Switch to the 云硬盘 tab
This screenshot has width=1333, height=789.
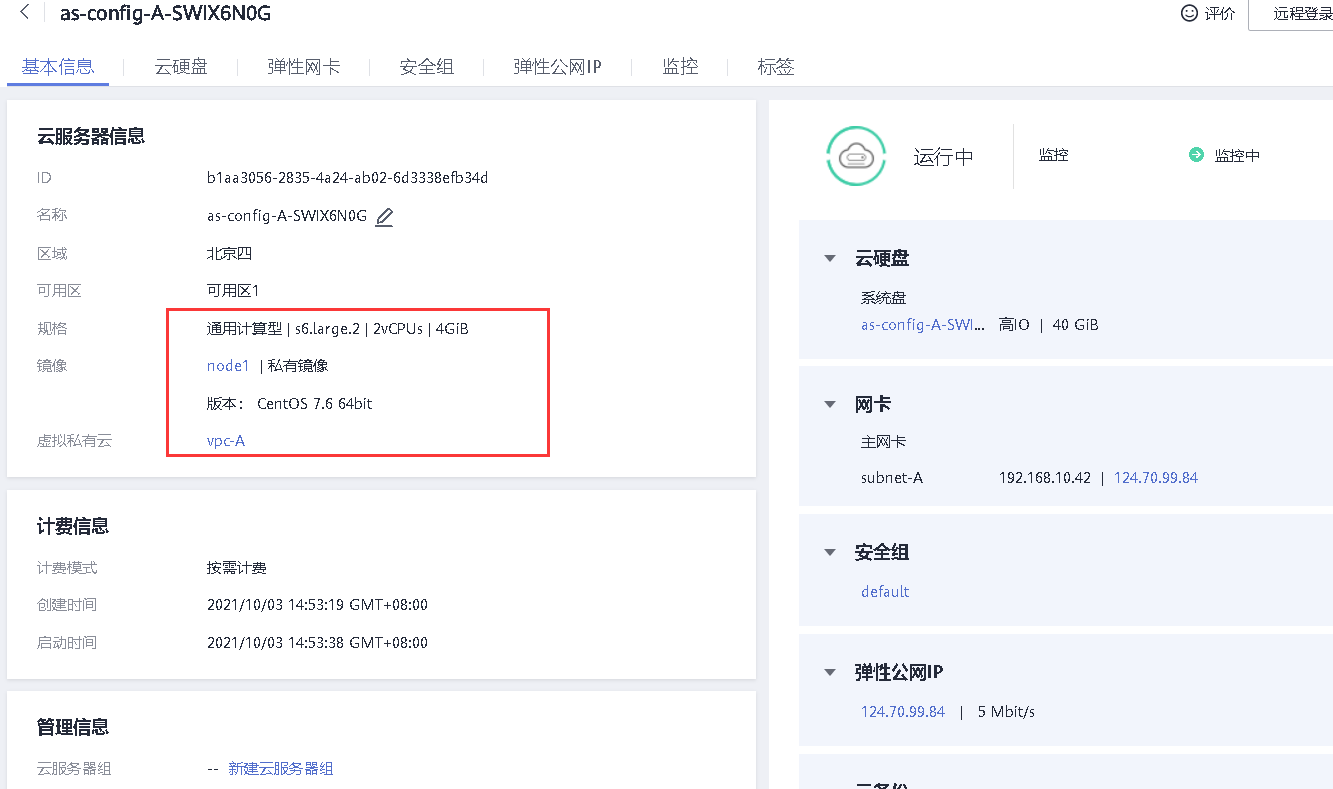click(x=181, y=67)
